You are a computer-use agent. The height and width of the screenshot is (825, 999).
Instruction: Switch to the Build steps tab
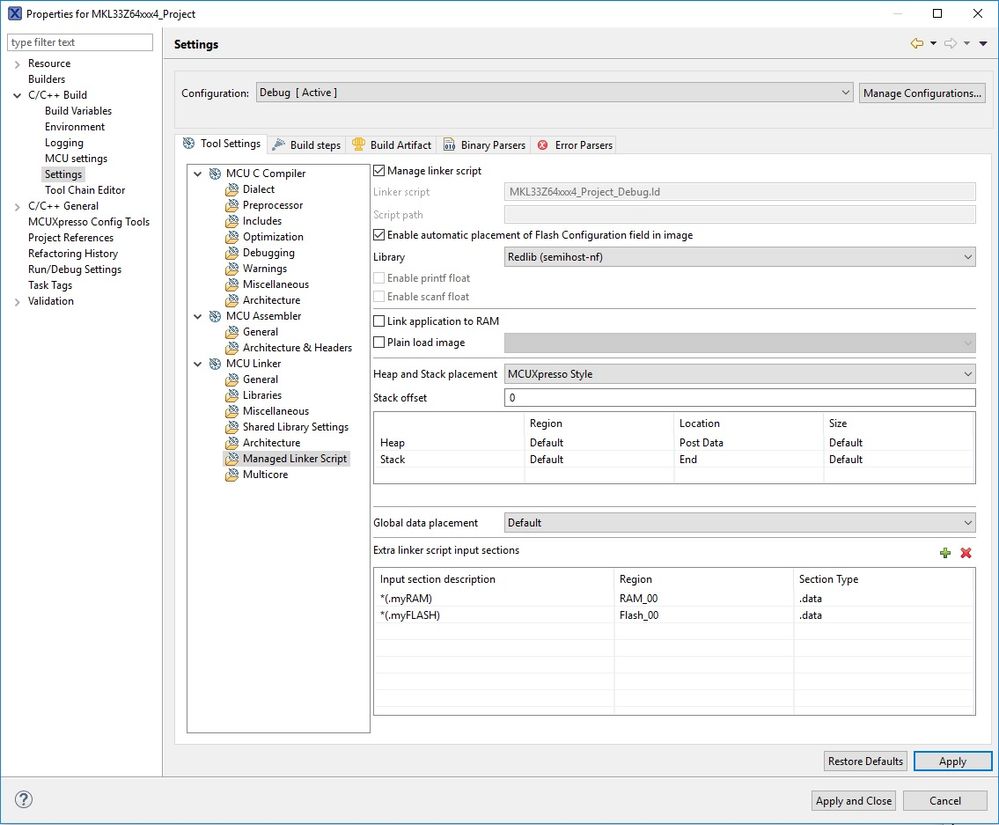[x=306, y=145]
